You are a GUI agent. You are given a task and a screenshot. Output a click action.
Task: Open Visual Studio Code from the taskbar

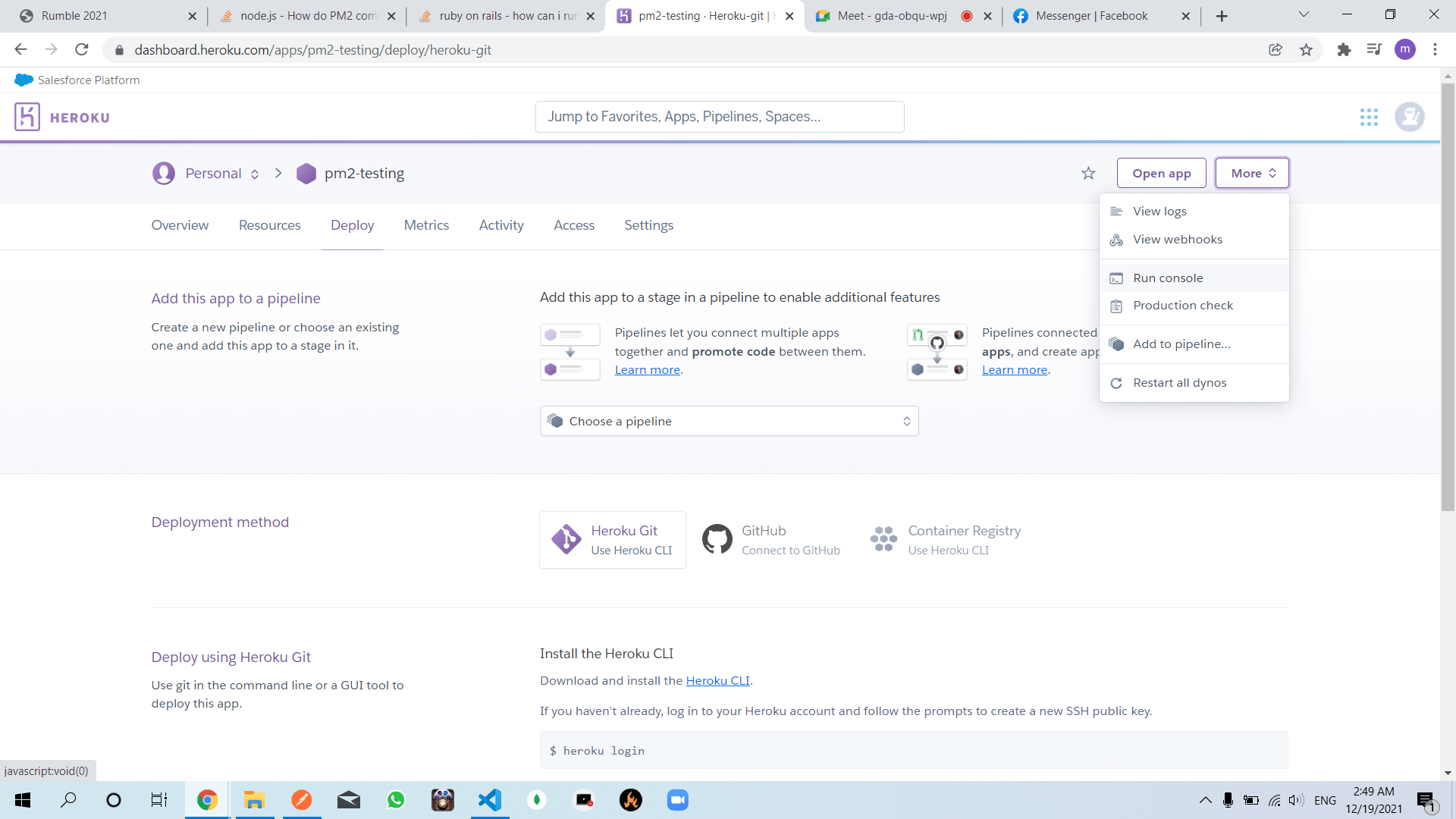tap(490, 800)
